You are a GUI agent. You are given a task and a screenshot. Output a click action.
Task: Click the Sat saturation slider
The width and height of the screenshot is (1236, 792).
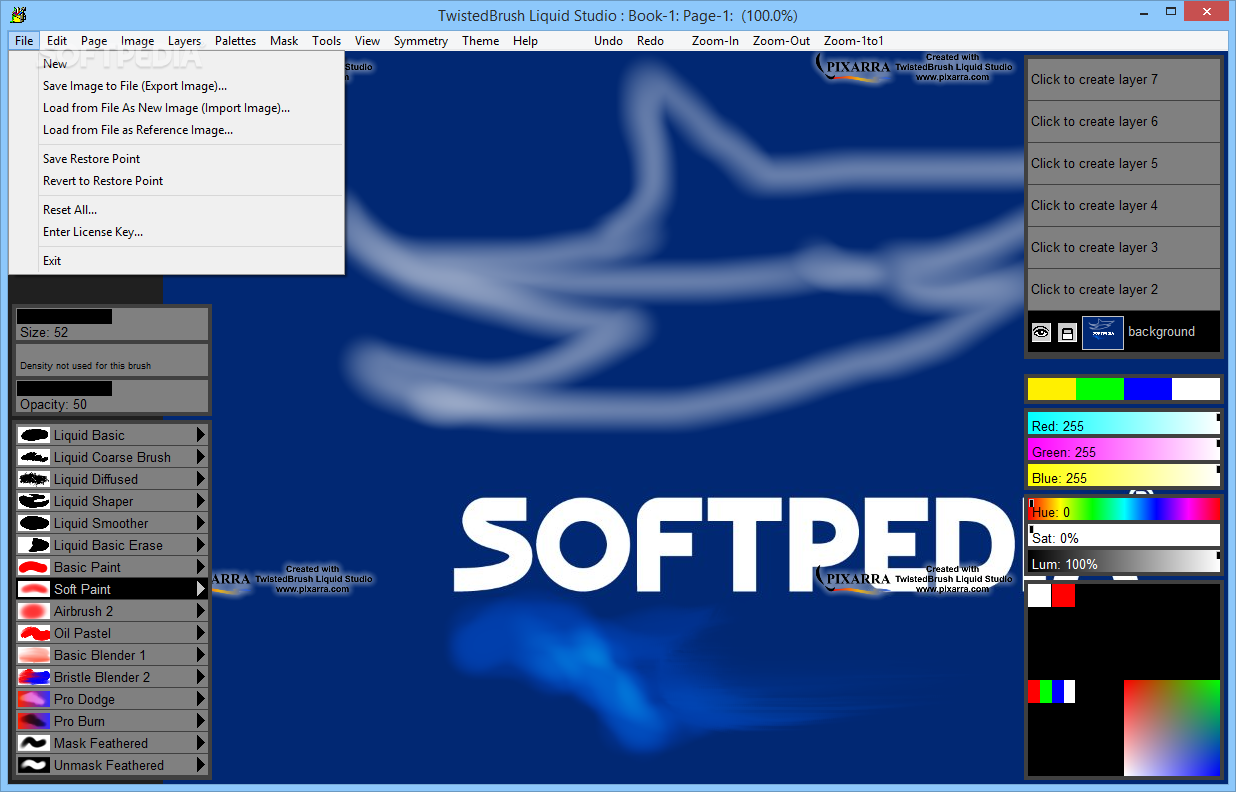[1124, 535]
